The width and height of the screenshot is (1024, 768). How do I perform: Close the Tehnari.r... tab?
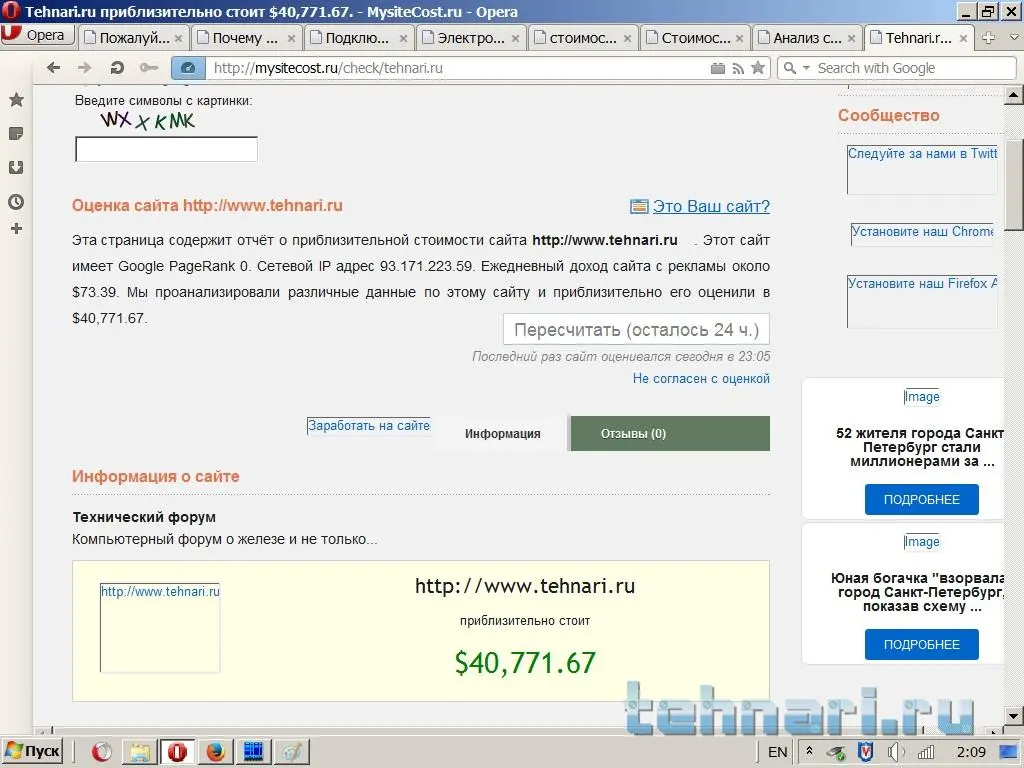(963, 39)
